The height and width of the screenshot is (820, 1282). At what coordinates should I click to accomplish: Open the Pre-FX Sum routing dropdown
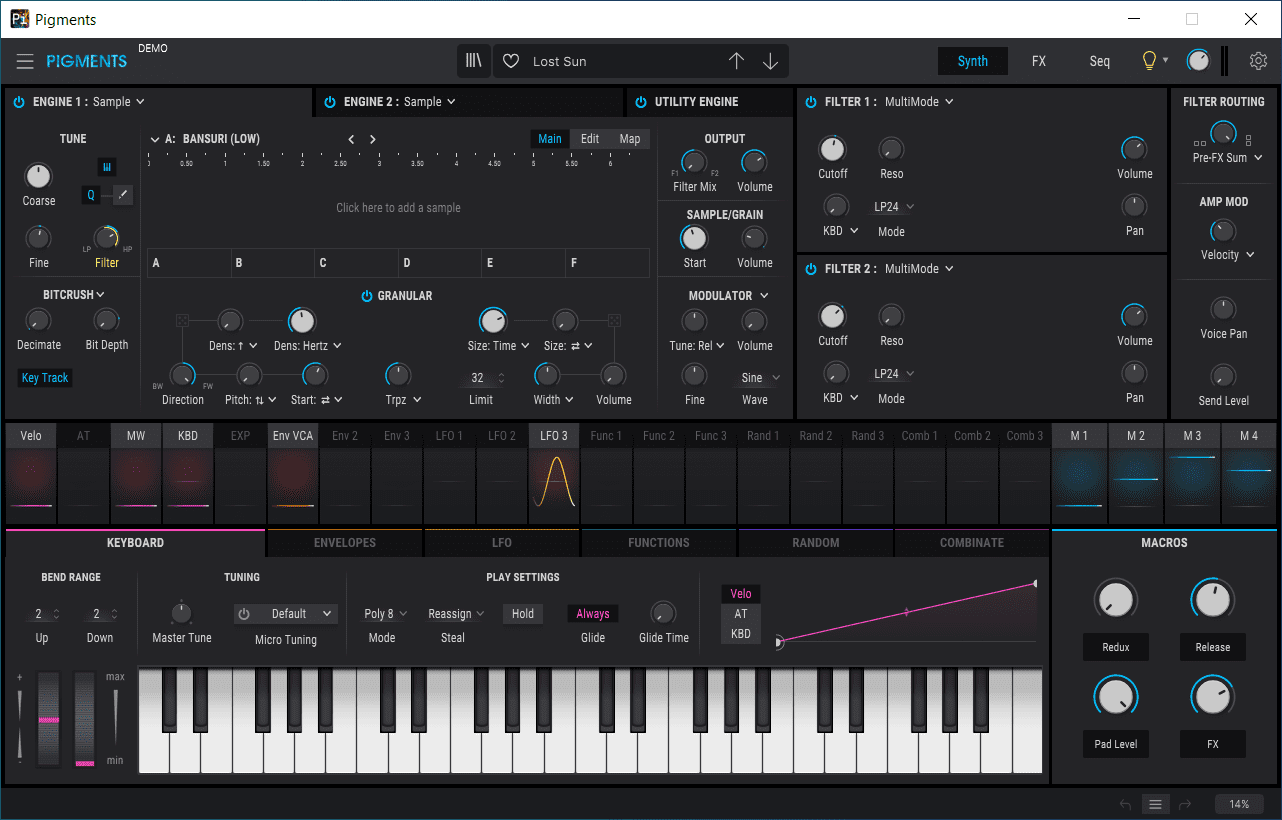[1228, 158]
